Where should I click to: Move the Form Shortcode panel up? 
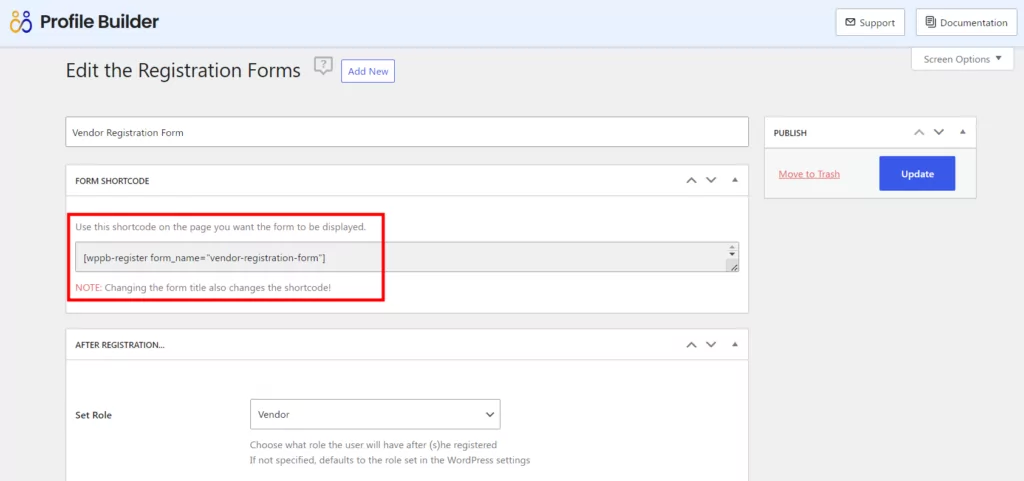point(692,181)
